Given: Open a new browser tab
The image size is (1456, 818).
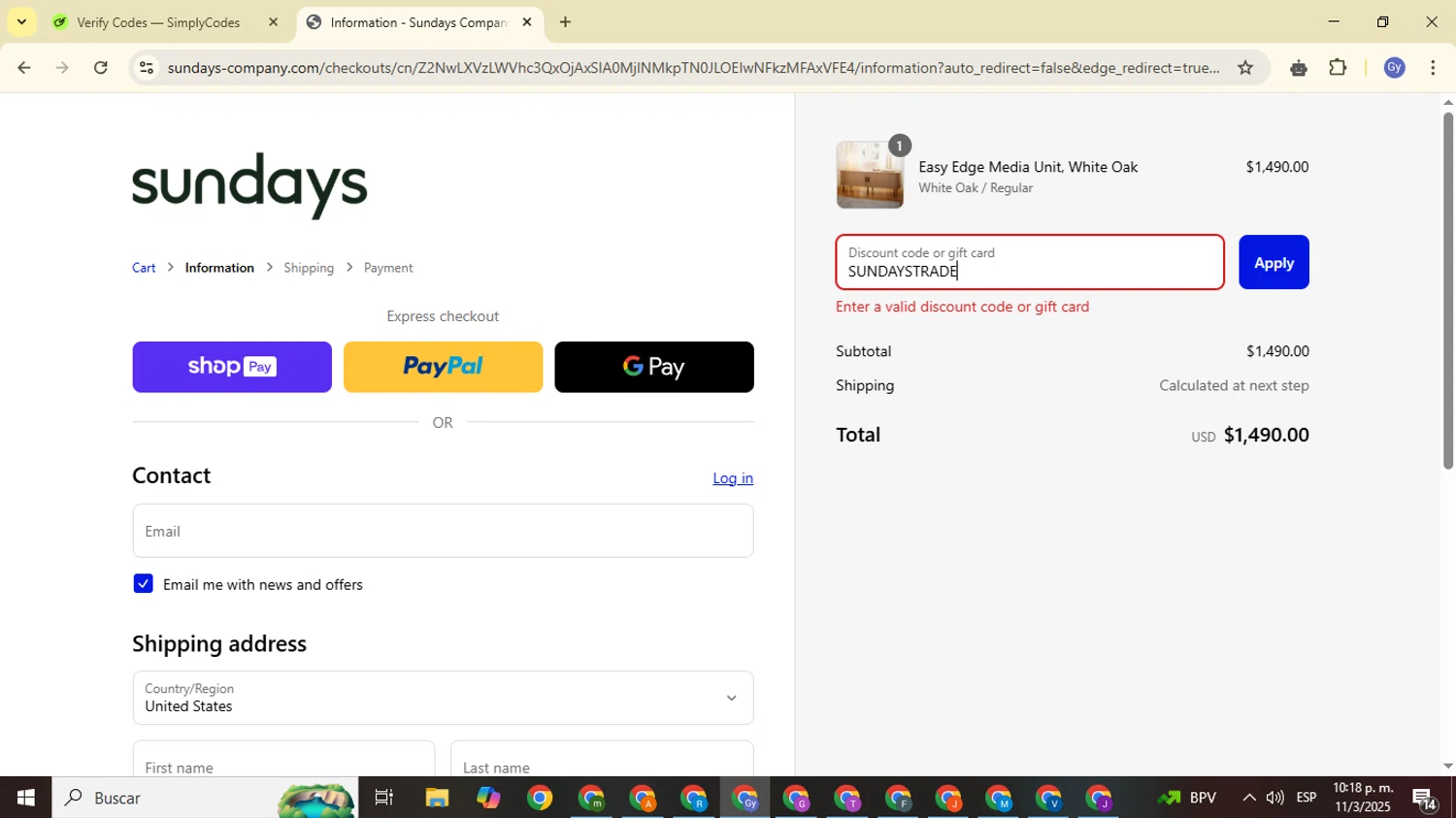Looking at the screenshot, I should tap(565, 22).
